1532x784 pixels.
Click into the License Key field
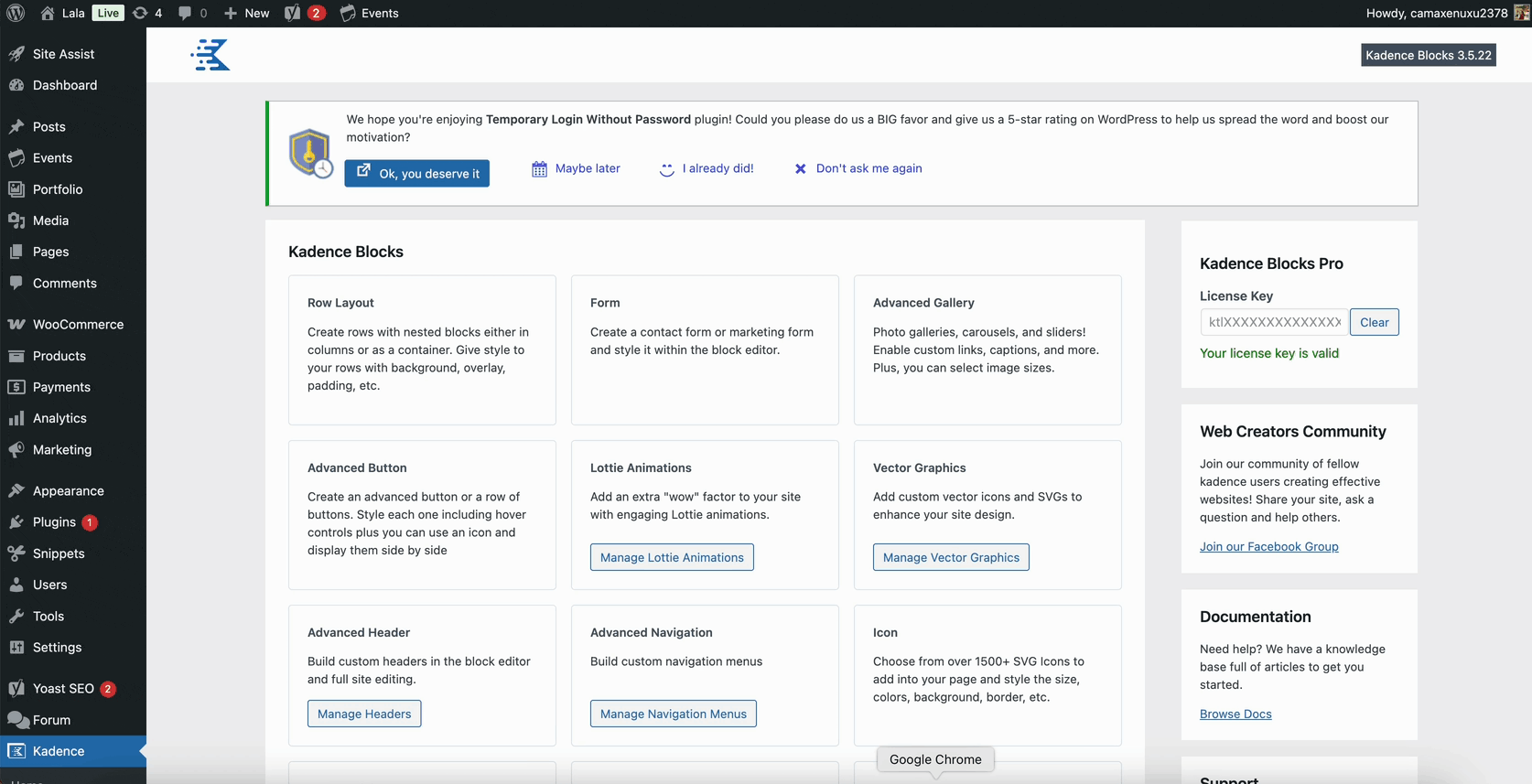[1274, 322]
